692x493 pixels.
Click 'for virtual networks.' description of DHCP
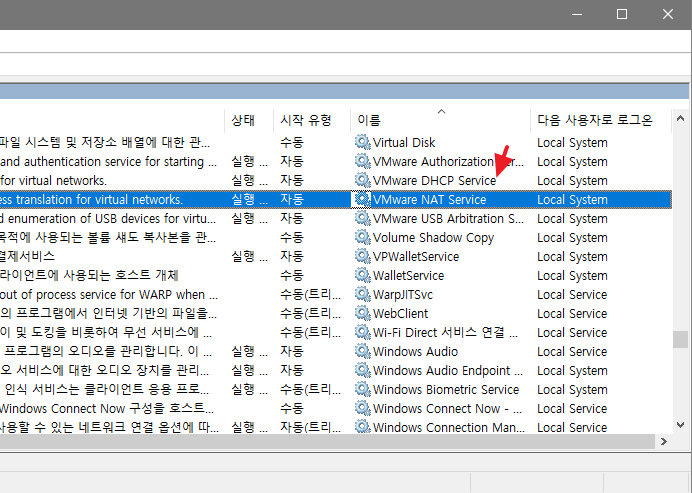[53, 181]
